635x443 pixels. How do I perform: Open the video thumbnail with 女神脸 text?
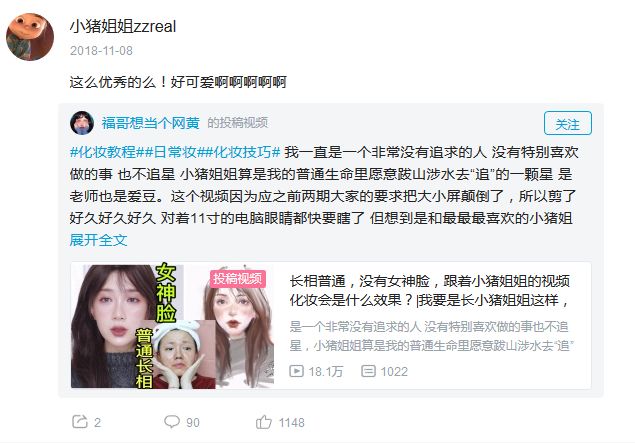click(x=173, y=326)
